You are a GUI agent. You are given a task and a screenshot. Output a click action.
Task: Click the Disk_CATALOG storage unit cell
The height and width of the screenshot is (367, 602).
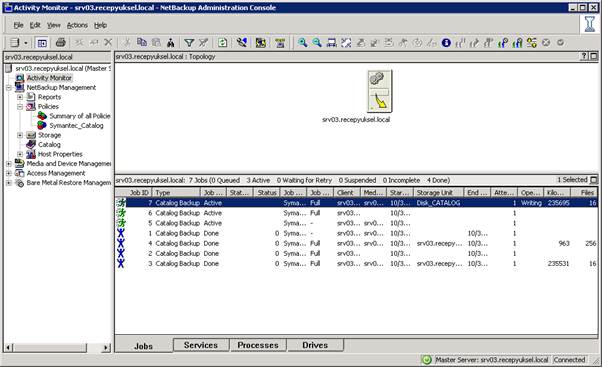(x=438, y=203)
